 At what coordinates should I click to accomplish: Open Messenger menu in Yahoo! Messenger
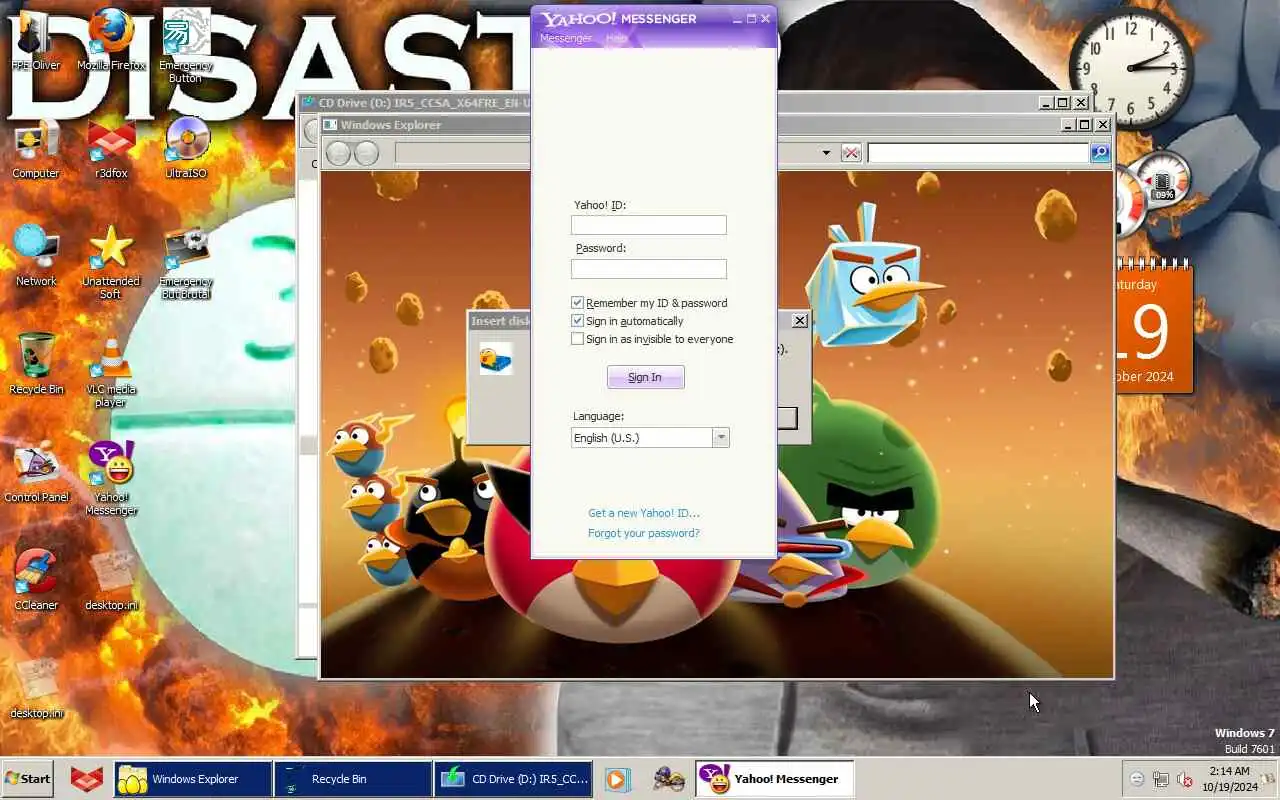(x=566, y=38)
